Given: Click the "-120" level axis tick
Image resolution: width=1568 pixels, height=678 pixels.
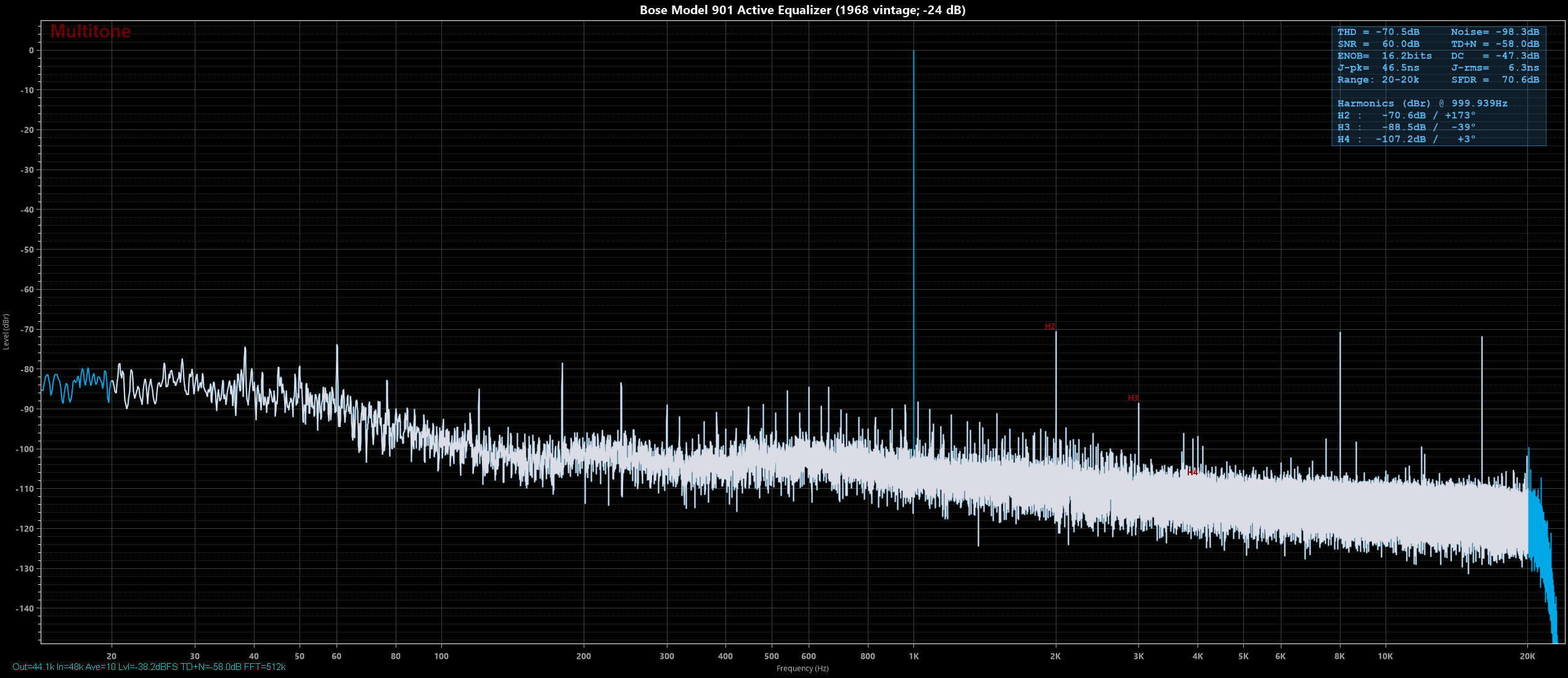Looking at the screenshot, I should [x=25, y=529].
